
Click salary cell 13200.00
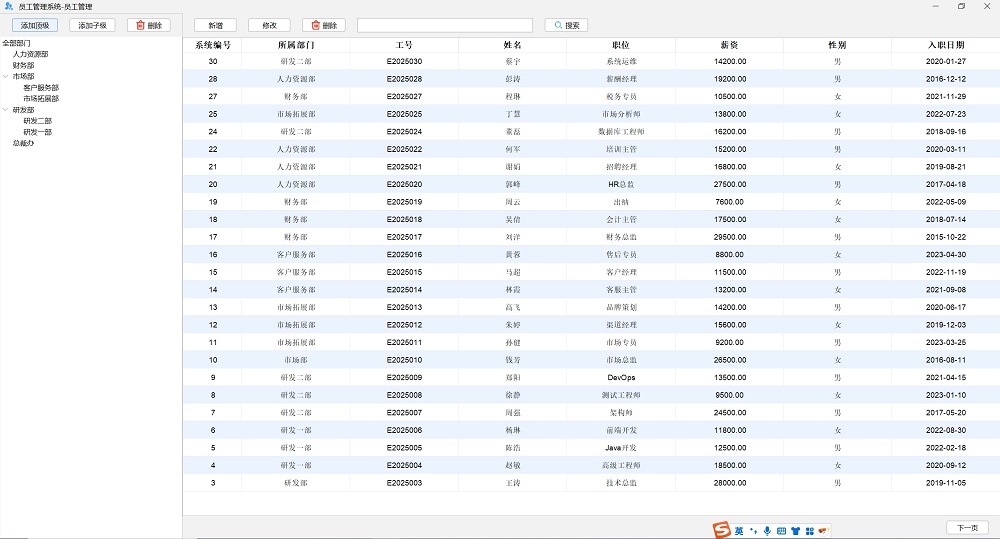point(730,290)
